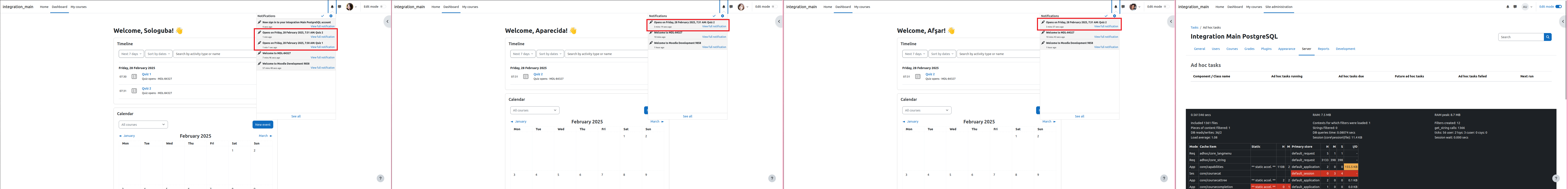
Task: Open Sort by dates dropdown in Sologuba's timeline
Action: (159, 54)
